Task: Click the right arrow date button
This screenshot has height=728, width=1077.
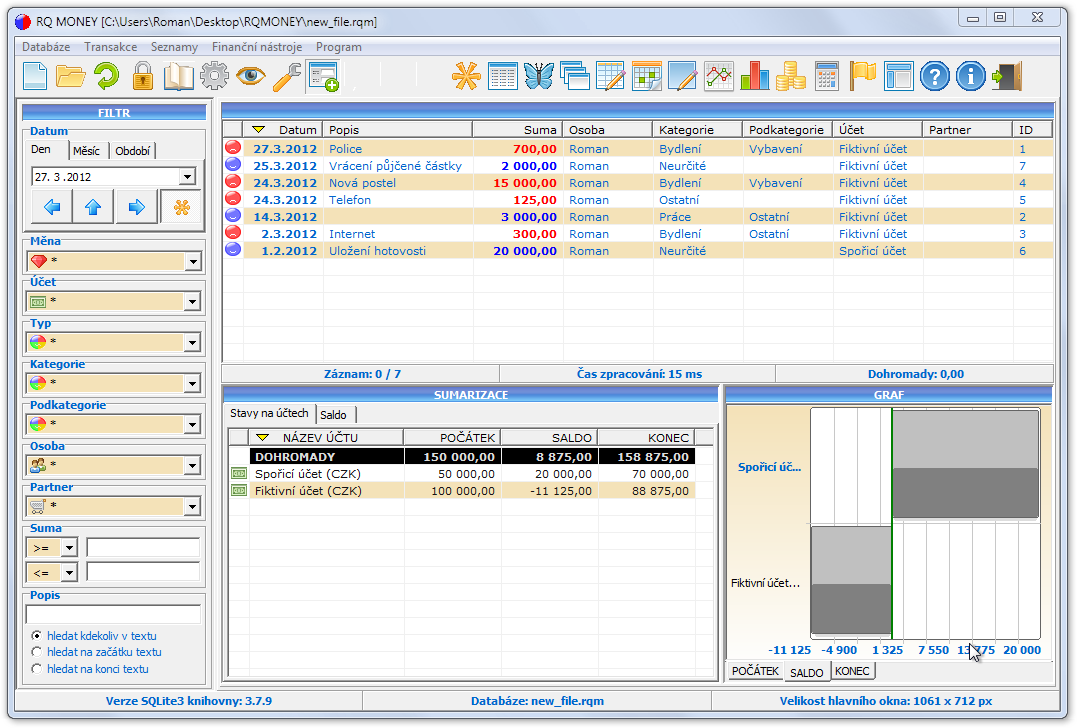Action: (x=137, y=207)
